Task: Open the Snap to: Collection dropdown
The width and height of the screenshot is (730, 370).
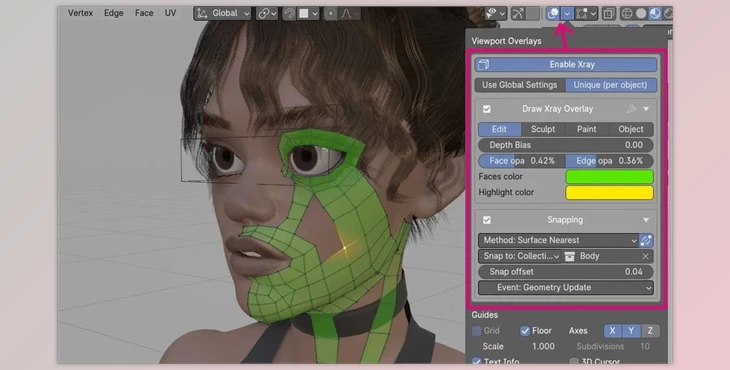Action: pos(520,256)
